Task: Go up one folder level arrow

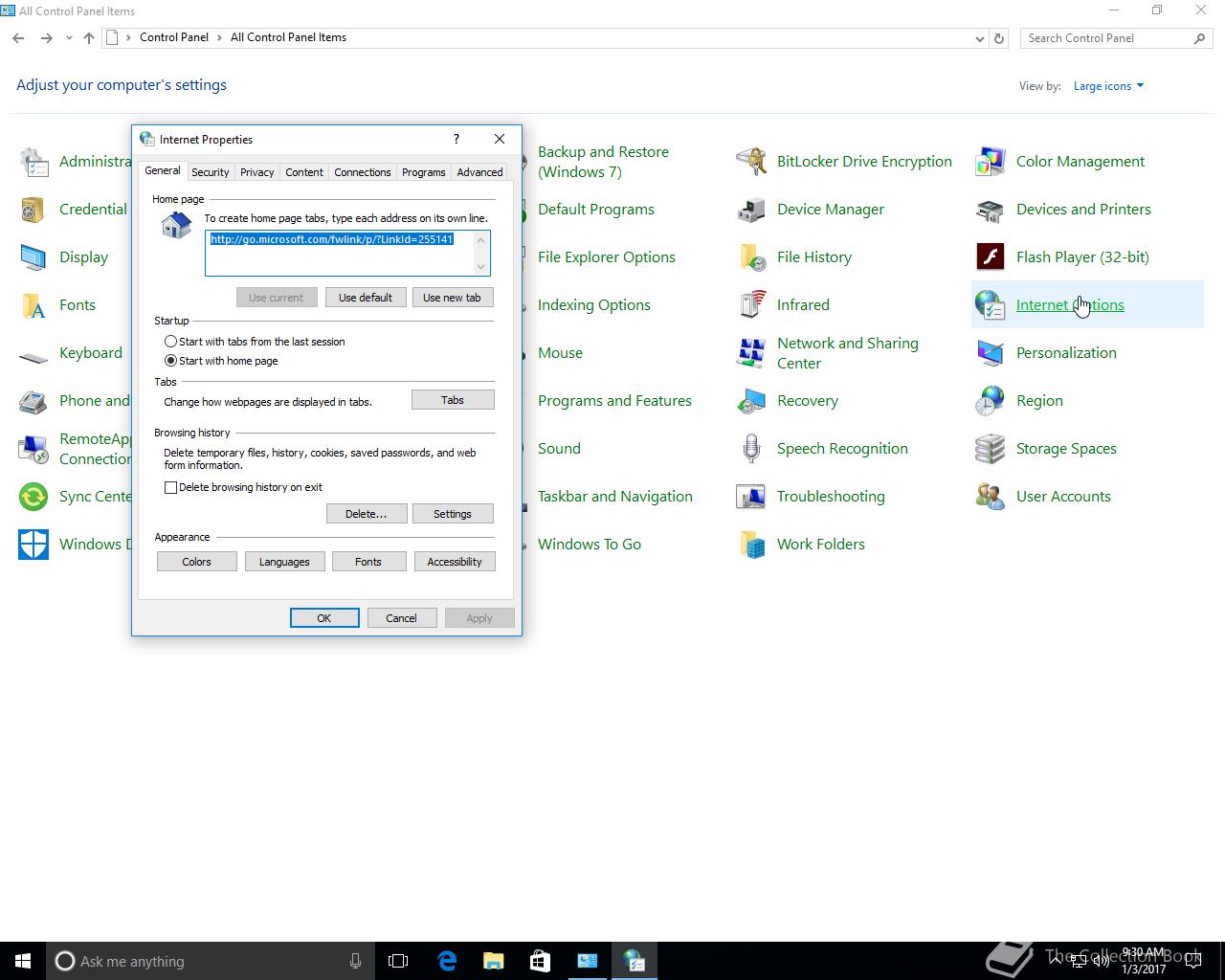Action: [89, 38]
